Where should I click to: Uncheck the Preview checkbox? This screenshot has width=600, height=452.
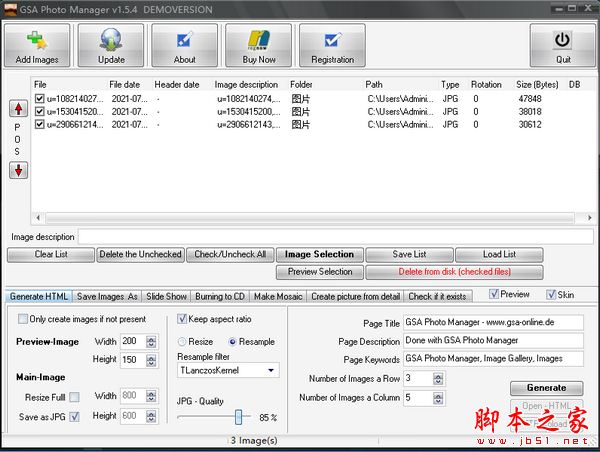(x=493, y=295)
